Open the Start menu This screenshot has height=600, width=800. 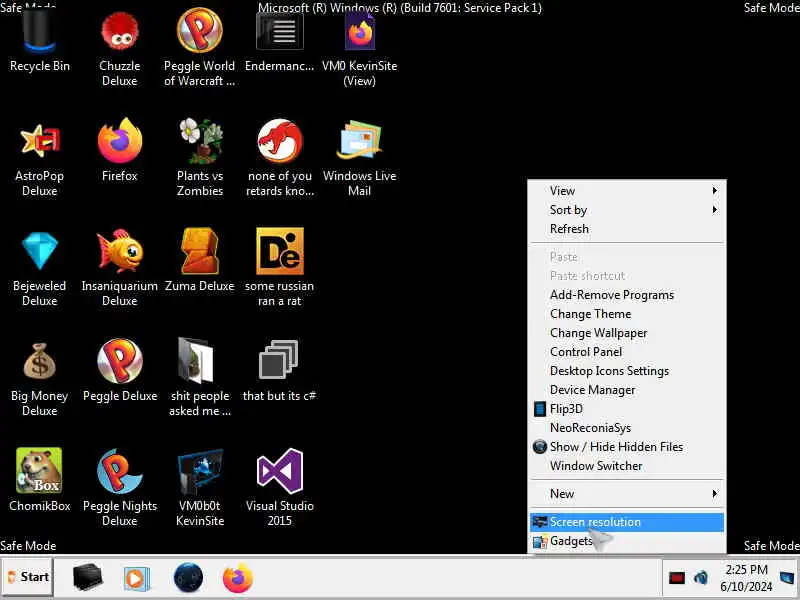(x=28, y=577)
